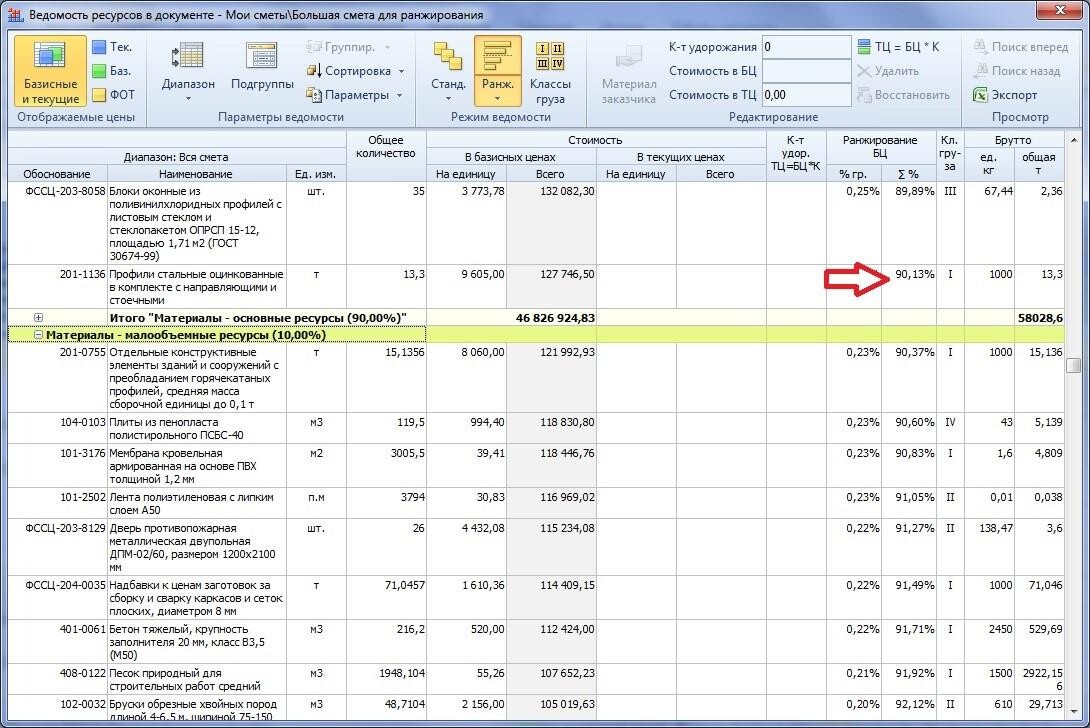
Task: Expand the Итого Материалы основные ресурсы row
Action: tap(38, 318)
